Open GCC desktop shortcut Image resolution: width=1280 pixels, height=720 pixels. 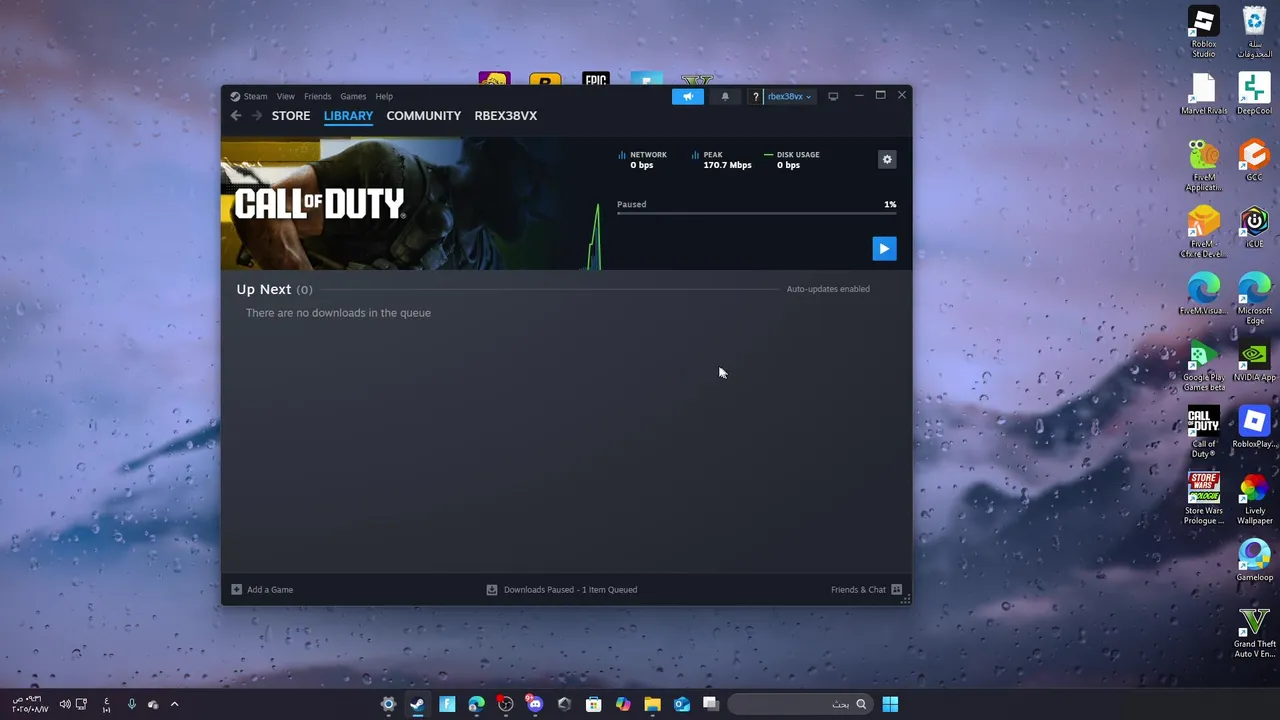point(1254,161)
